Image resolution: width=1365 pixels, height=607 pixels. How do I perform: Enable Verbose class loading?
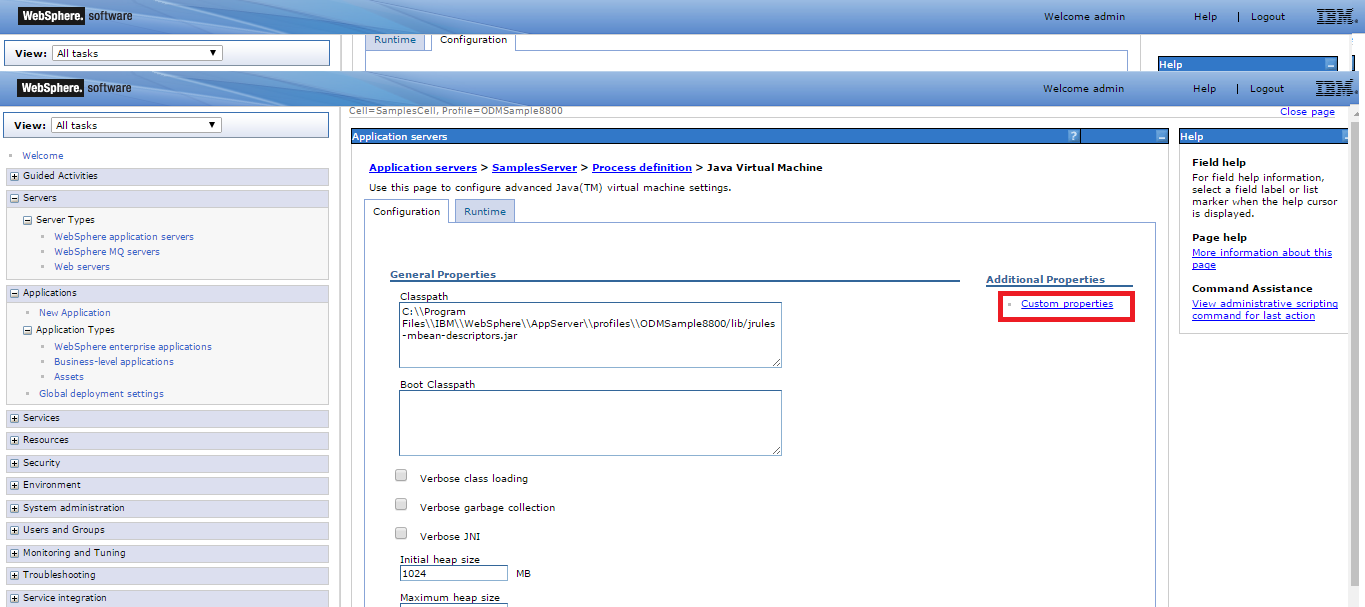click(x=401, y=475)
